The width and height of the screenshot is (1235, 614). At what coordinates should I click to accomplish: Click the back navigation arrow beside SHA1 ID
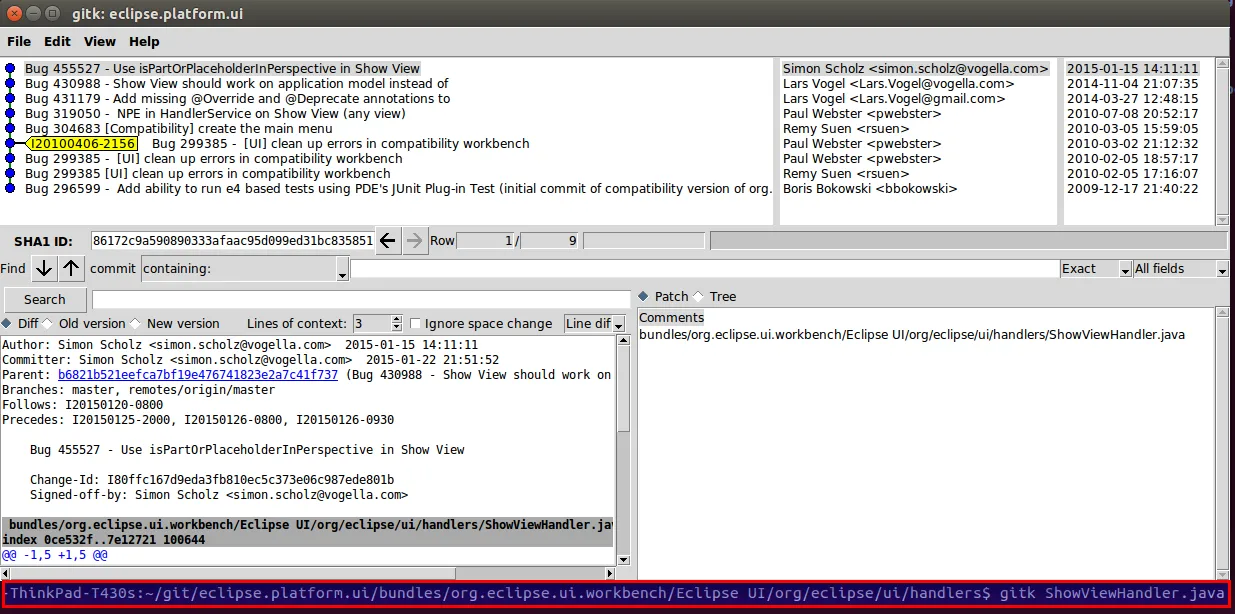pos(388,240)
